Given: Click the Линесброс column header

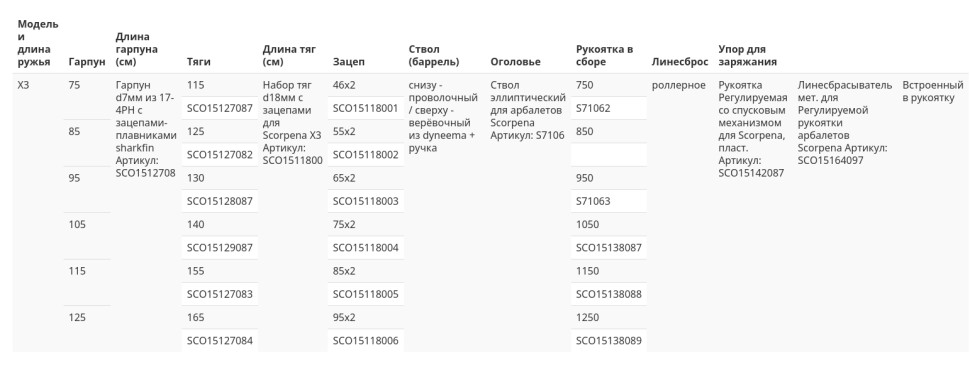Looking at the screenshot, I should 679,62.
